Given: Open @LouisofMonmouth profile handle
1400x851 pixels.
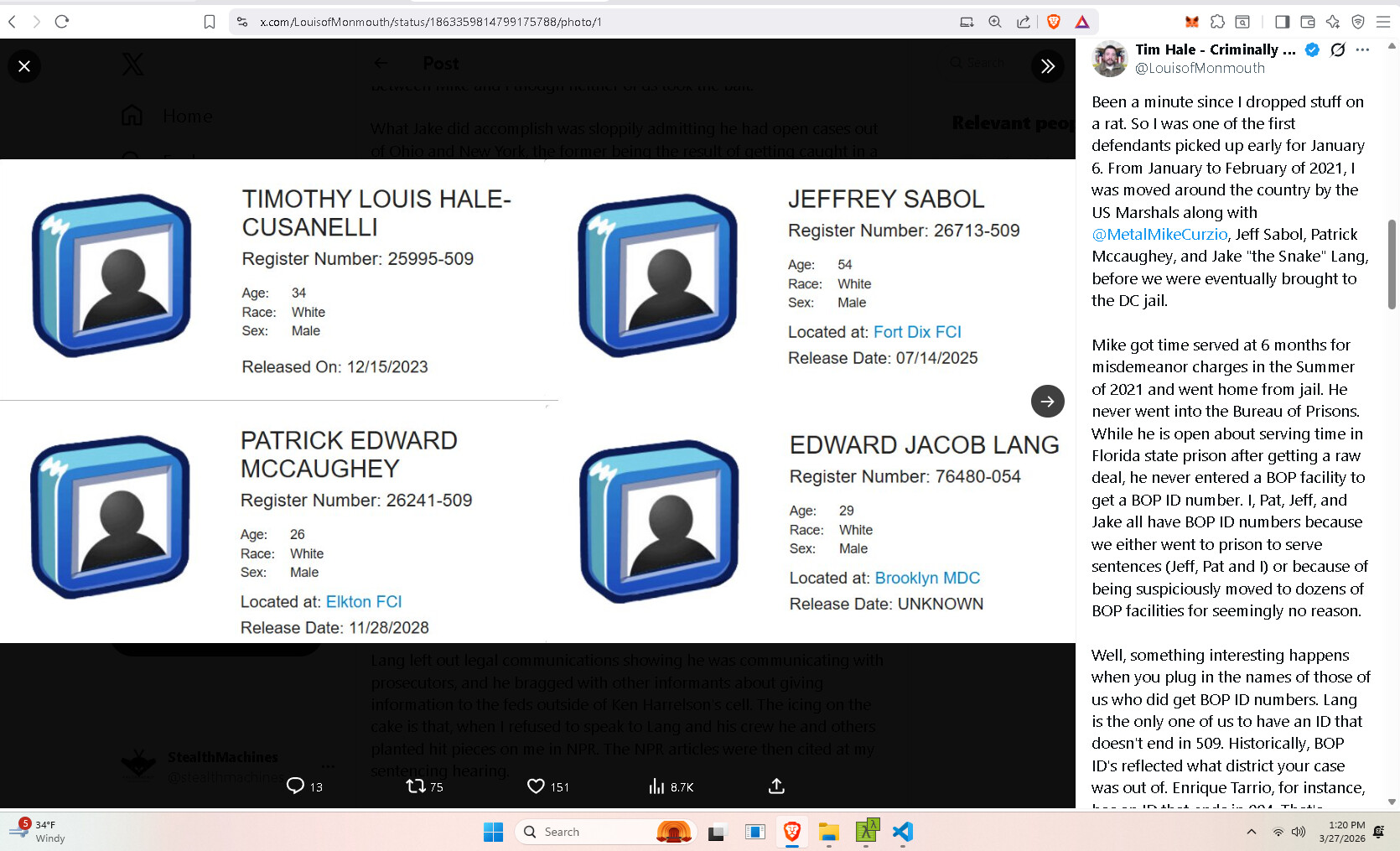Looking at the screenshot, I should coord(1200,69).
